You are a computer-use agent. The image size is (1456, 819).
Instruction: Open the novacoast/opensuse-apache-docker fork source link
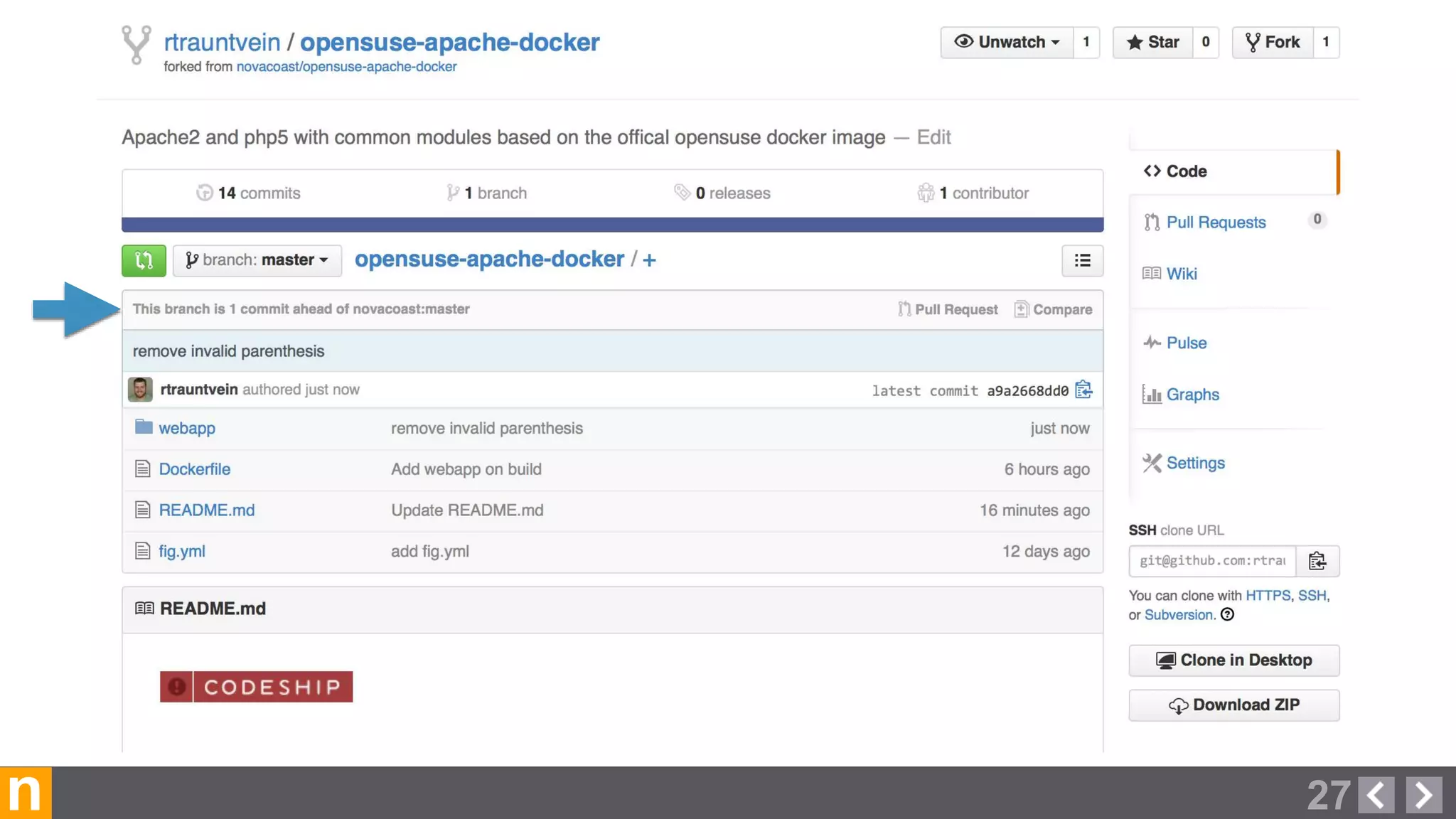pyautogui.click(x=346, y=67)
